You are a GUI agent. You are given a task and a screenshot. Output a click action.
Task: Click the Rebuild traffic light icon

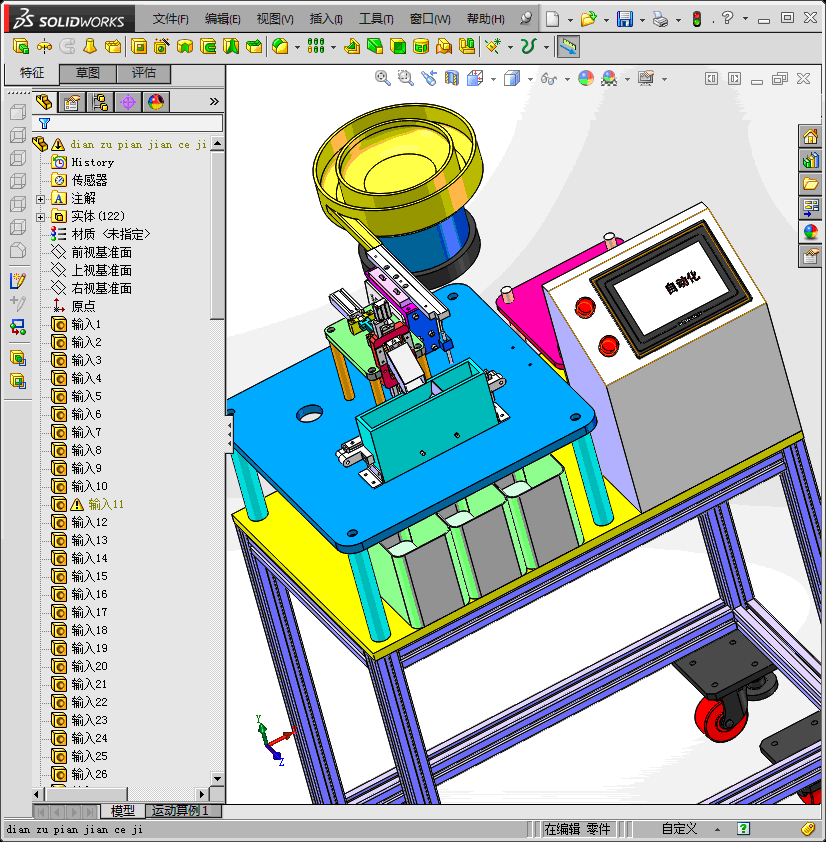(x=697, y=19)
